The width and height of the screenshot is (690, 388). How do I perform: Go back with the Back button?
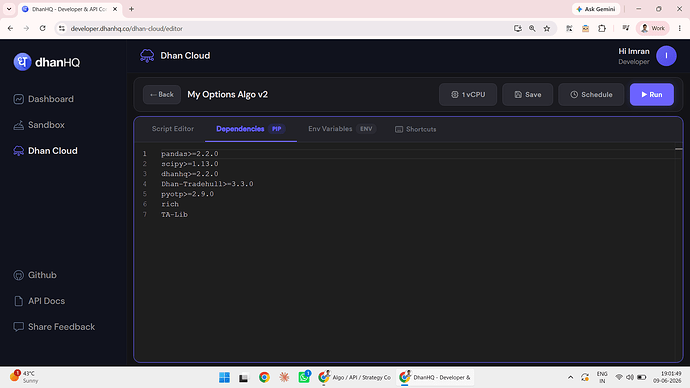coord(161,95)
